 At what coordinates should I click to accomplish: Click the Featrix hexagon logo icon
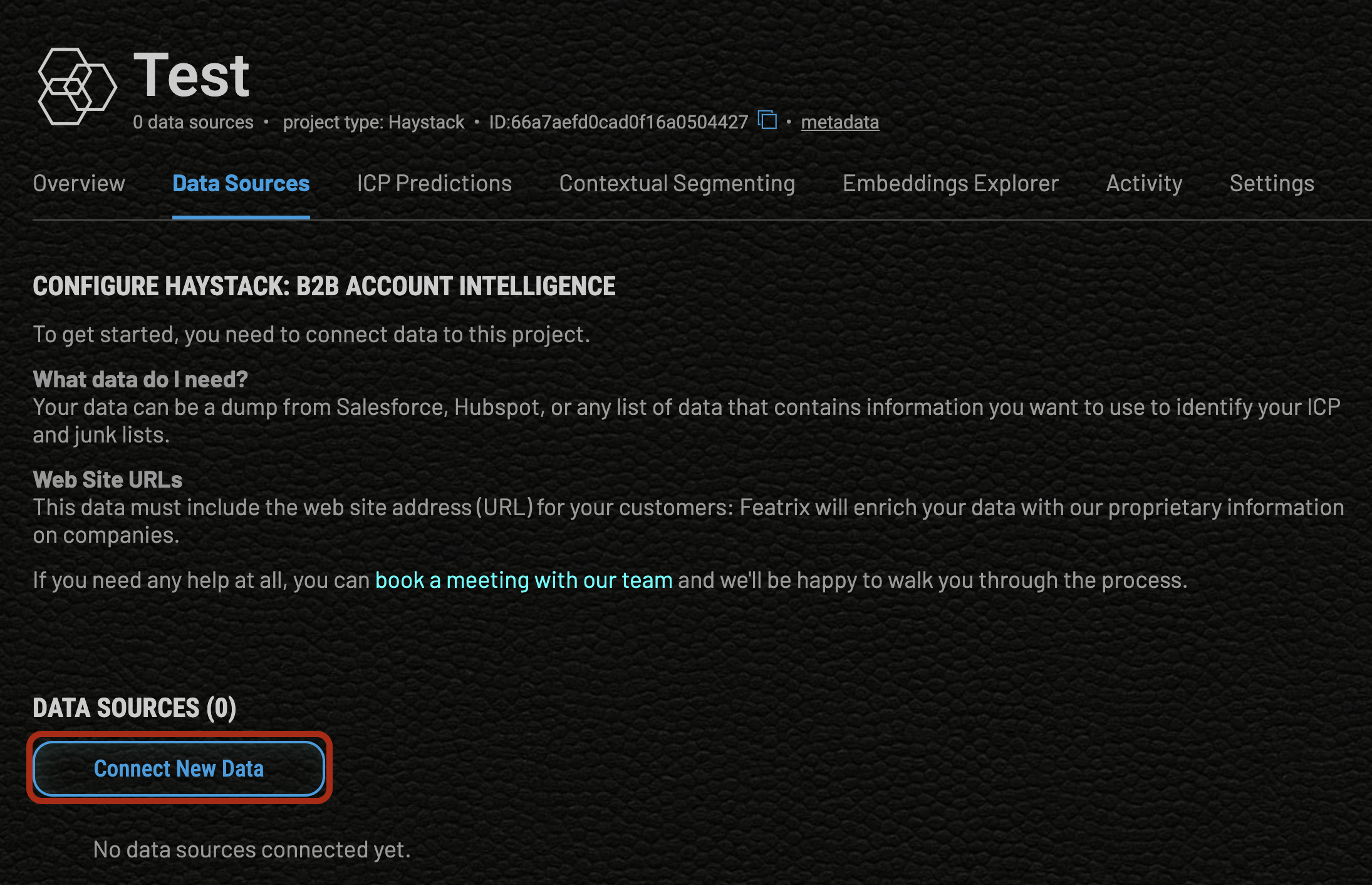[76, 86]
